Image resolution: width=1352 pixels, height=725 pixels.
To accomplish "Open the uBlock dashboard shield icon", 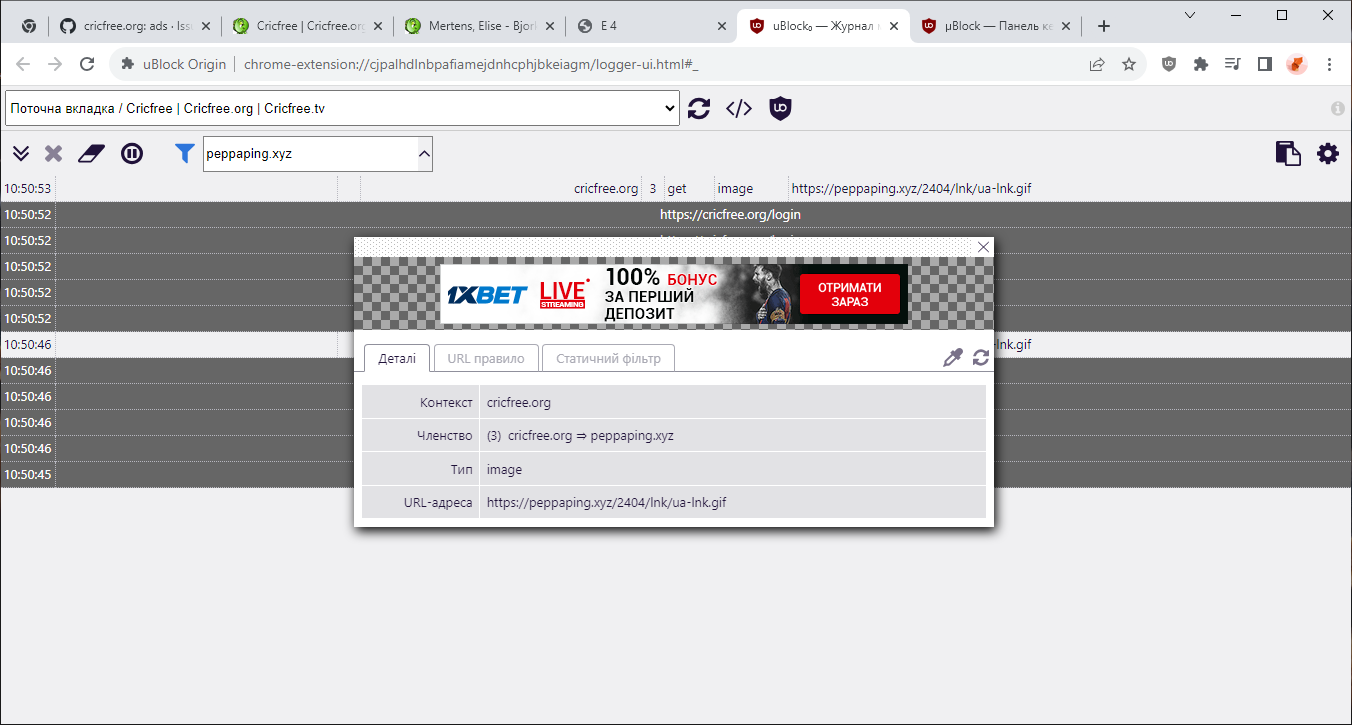I will (780, 108).
